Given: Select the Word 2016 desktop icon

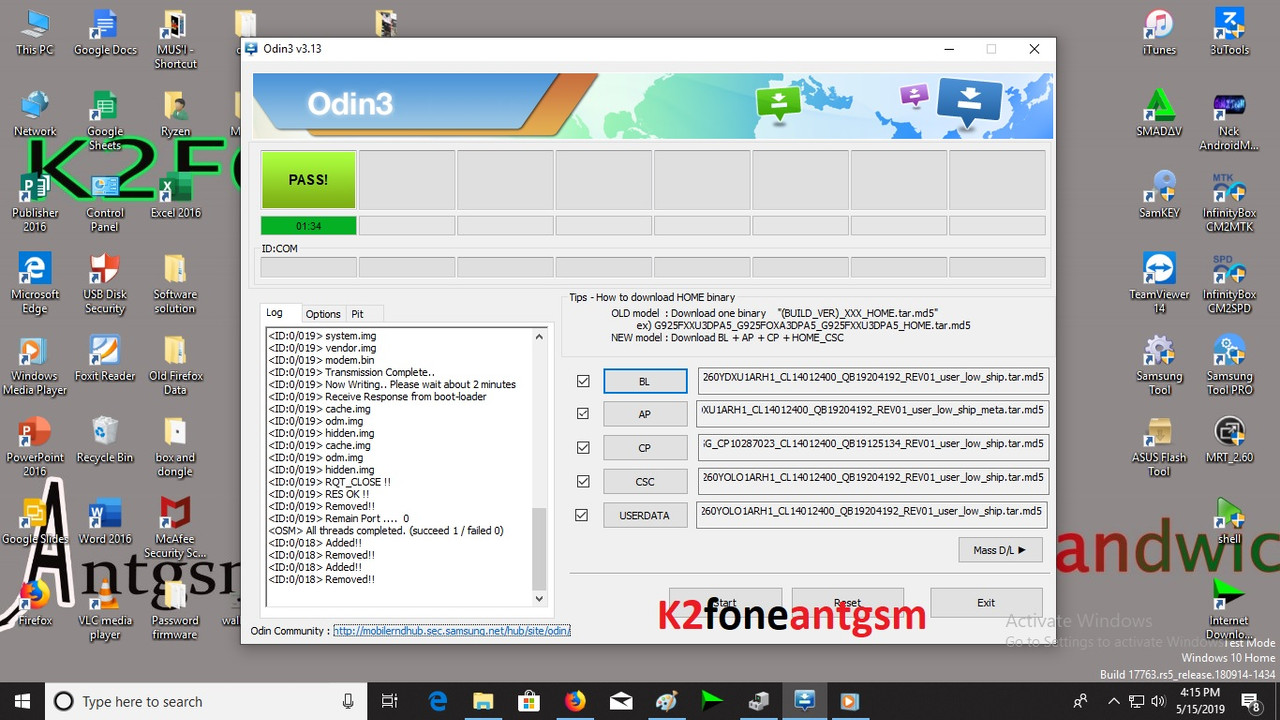Looking at the screenshot, I should point(105,521).
